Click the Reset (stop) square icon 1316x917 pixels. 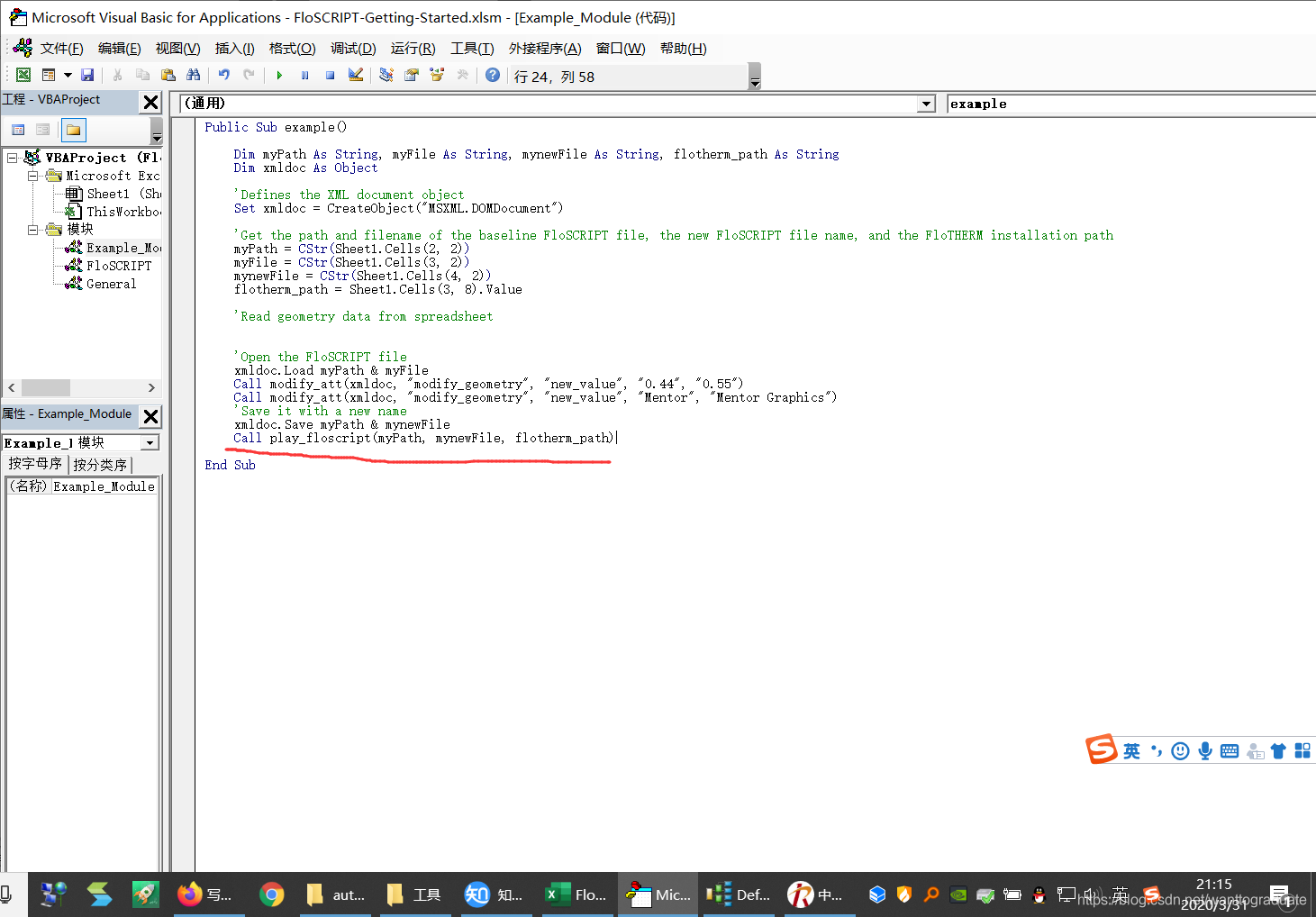330,76
